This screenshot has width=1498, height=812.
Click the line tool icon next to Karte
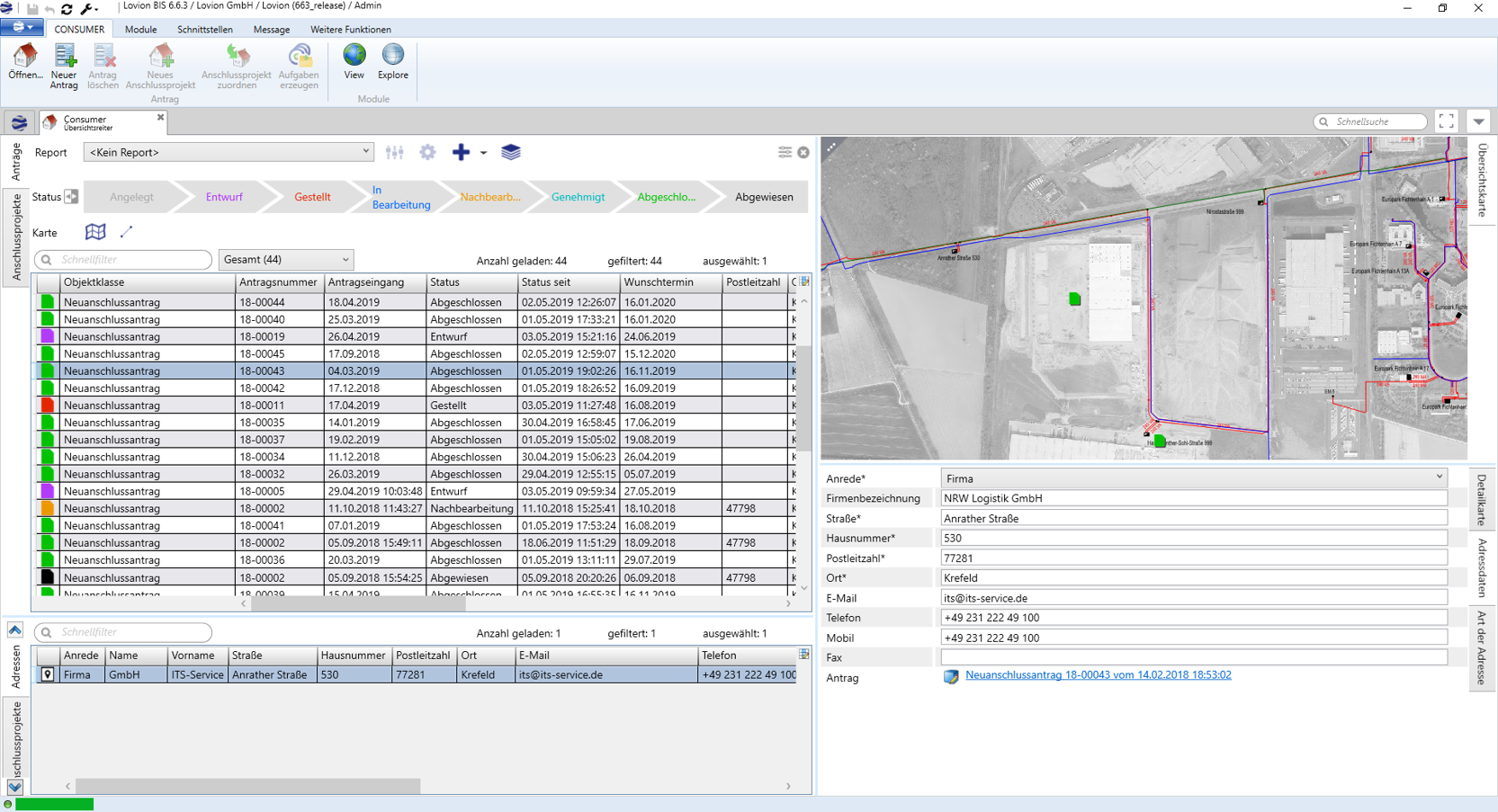126,232
